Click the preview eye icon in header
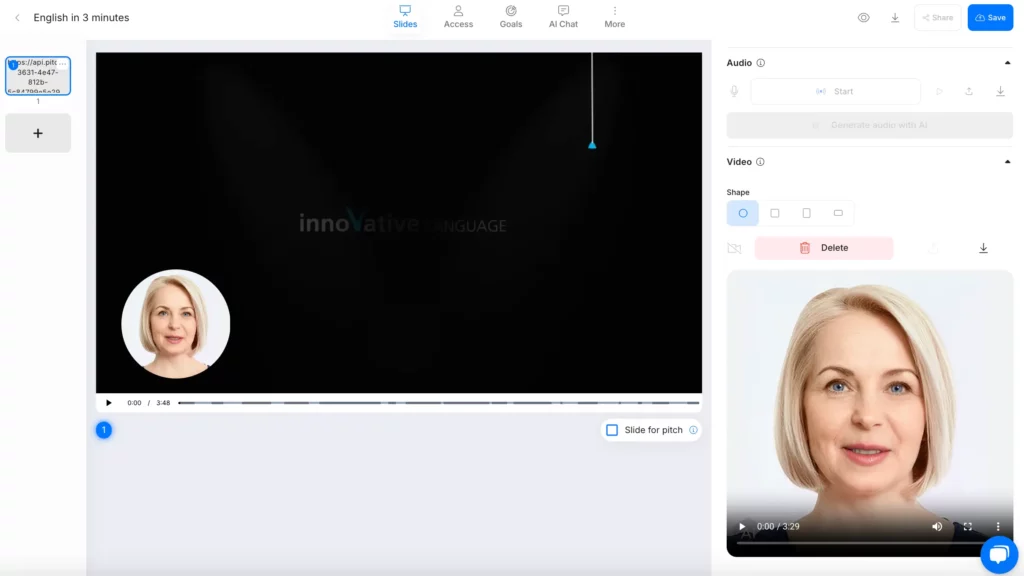This screenshot has width=1024, height=576. tap(863, 18)
